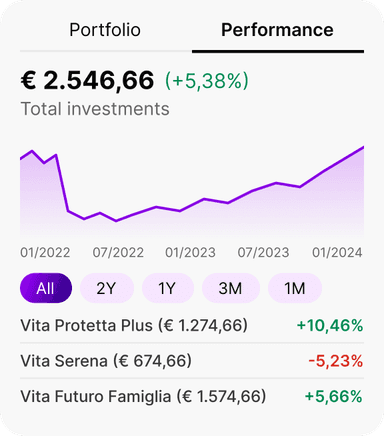This screenshot has height=436, width=384.
Task: Click the 01/2022 axis date label
Action: pyautogui.click(x=45, y=253)
